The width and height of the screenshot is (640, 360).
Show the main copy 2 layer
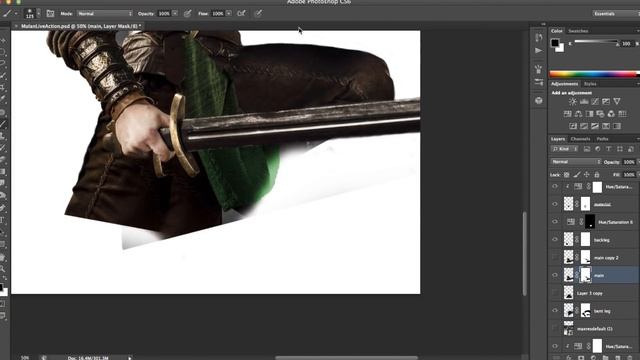555,257
